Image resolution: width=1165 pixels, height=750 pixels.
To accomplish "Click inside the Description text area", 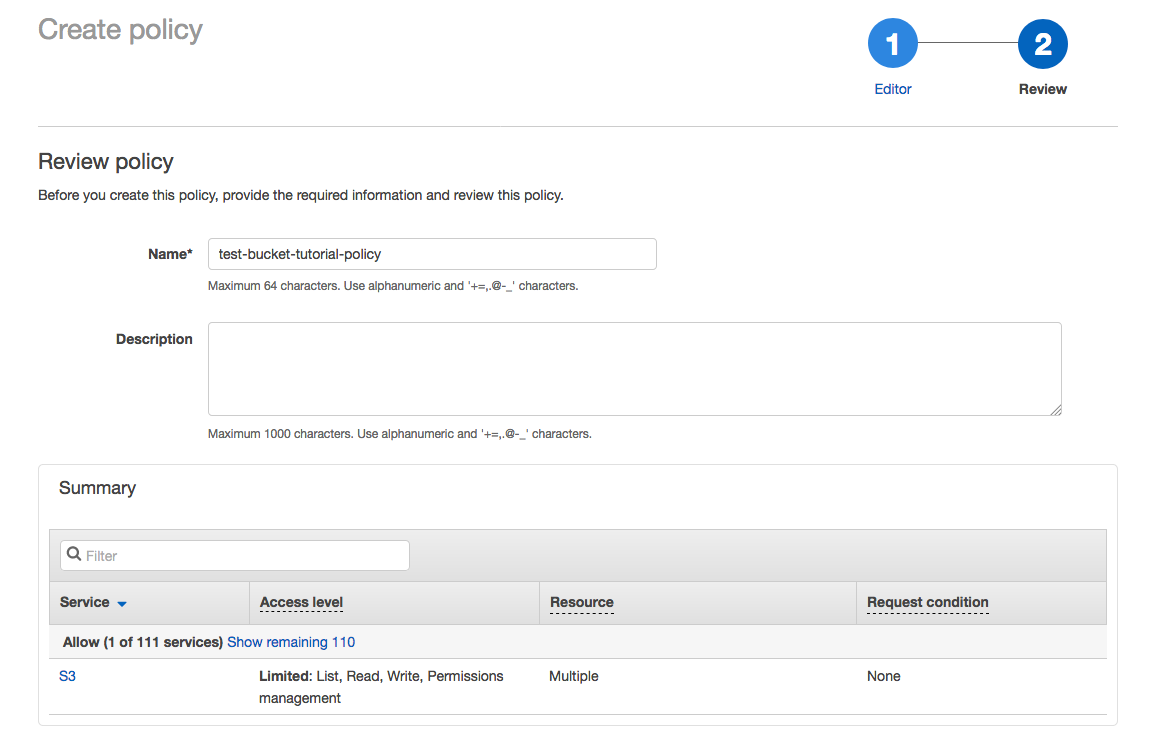I will [x=634, y=368].
